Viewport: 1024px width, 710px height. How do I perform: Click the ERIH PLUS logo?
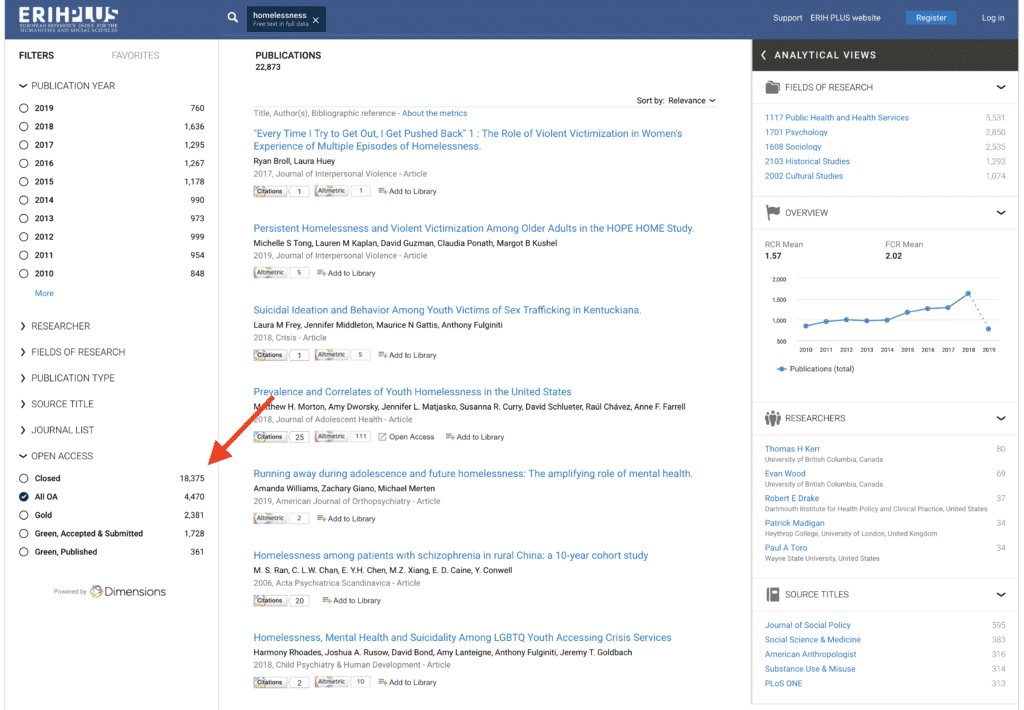[68, 17]
